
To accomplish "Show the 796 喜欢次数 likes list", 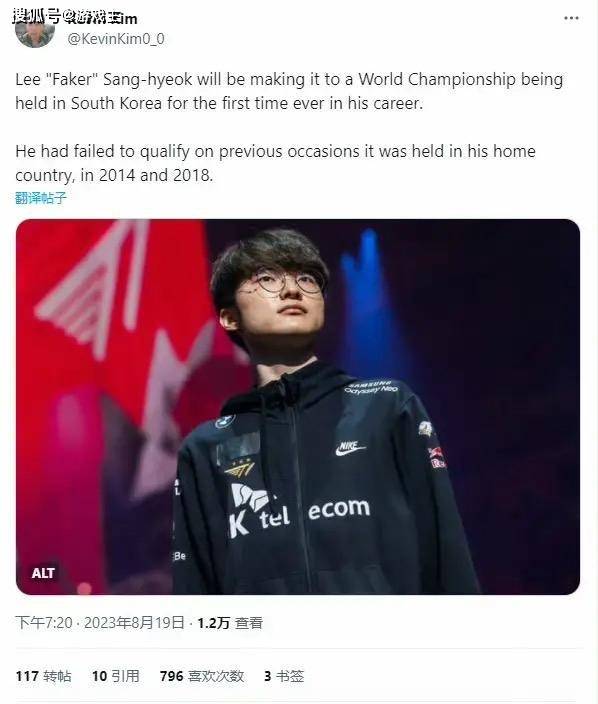I will tap(202, 676).
